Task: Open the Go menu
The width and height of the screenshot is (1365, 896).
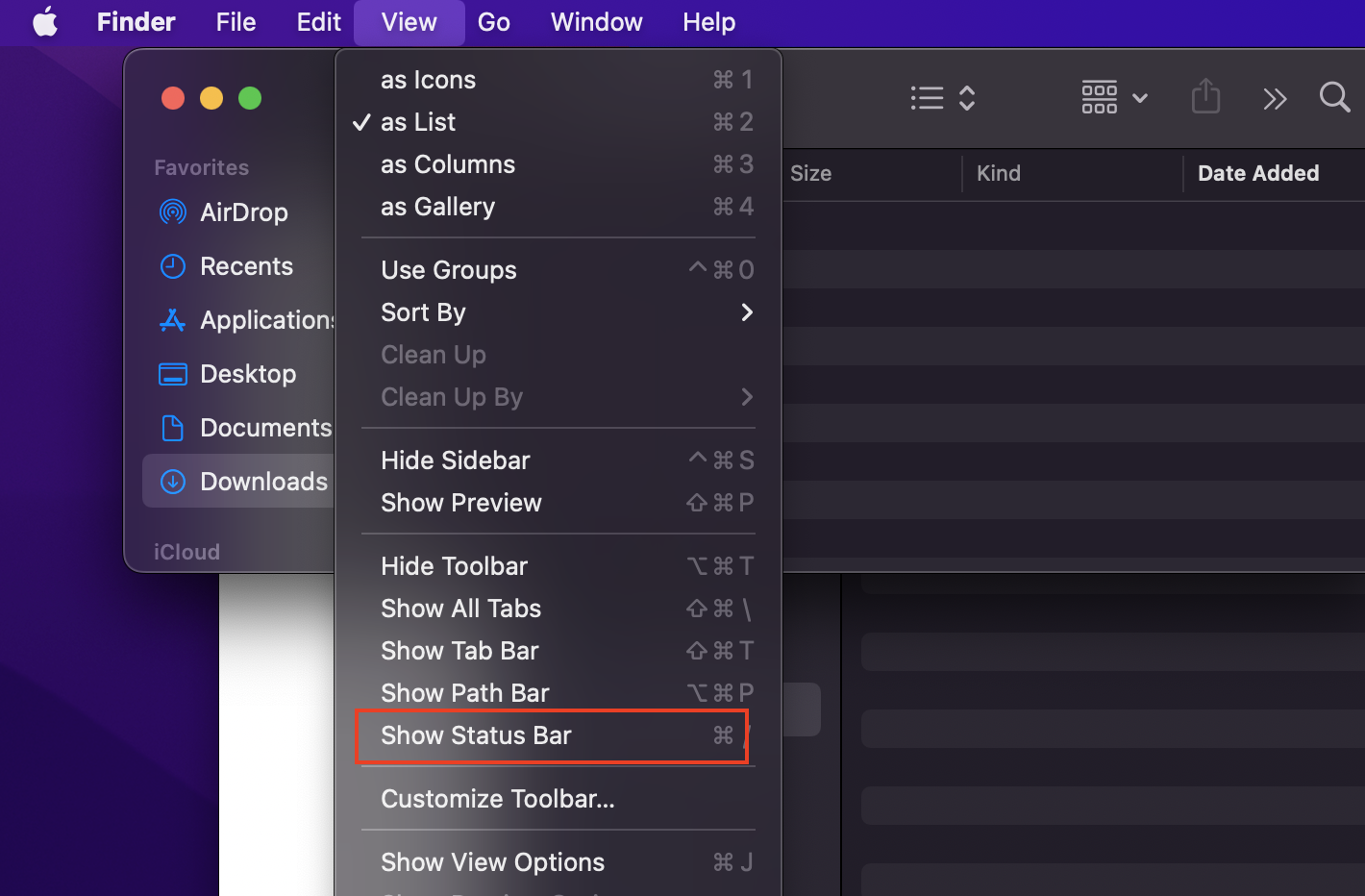Action: [493, 21]
